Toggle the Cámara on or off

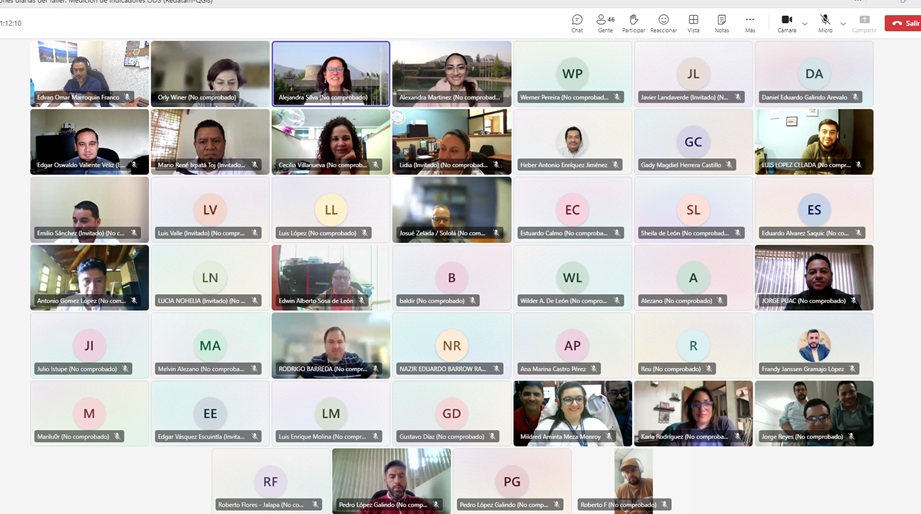click(786, 22)
